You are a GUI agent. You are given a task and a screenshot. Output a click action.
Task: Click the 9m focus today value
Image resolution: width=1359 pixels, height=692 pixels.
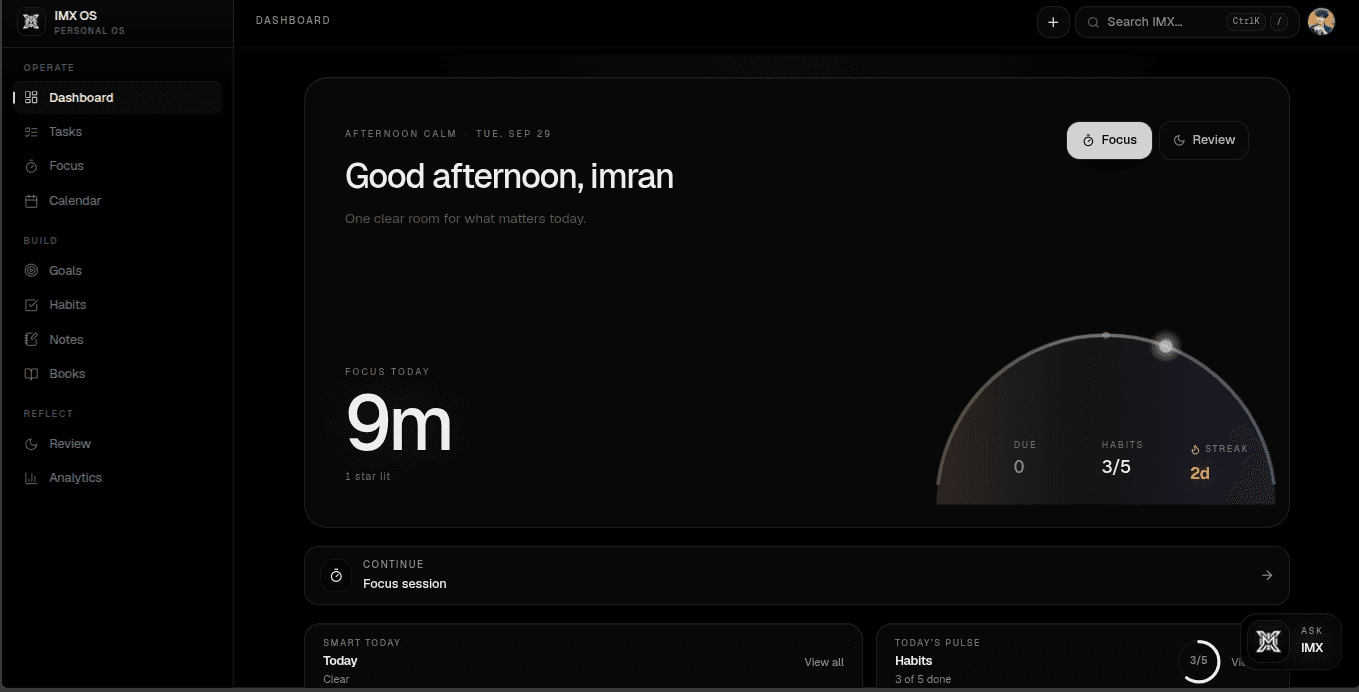click(399, 425)
